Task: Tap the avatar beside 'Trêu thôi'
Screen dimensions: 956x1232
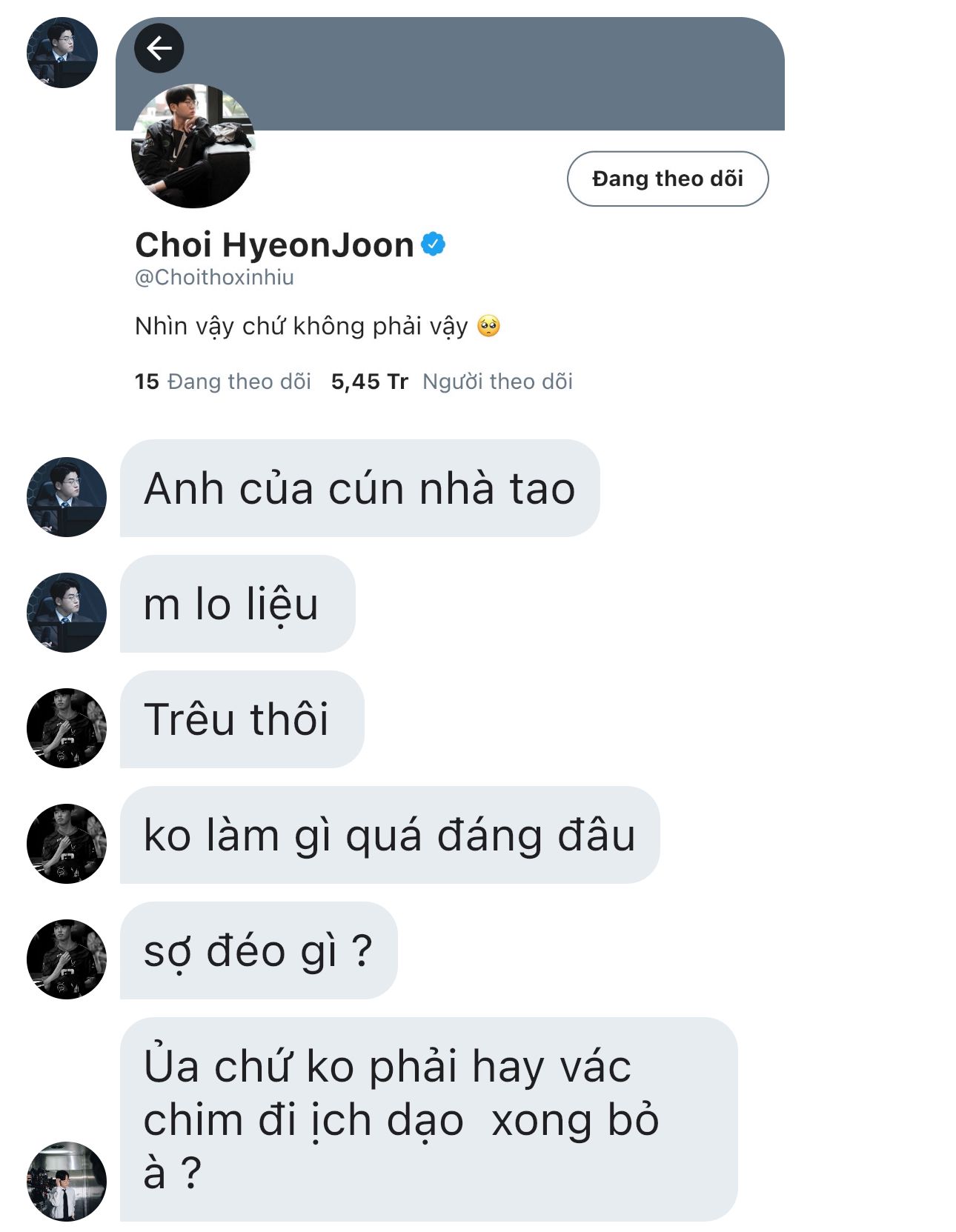Action: 67,728
